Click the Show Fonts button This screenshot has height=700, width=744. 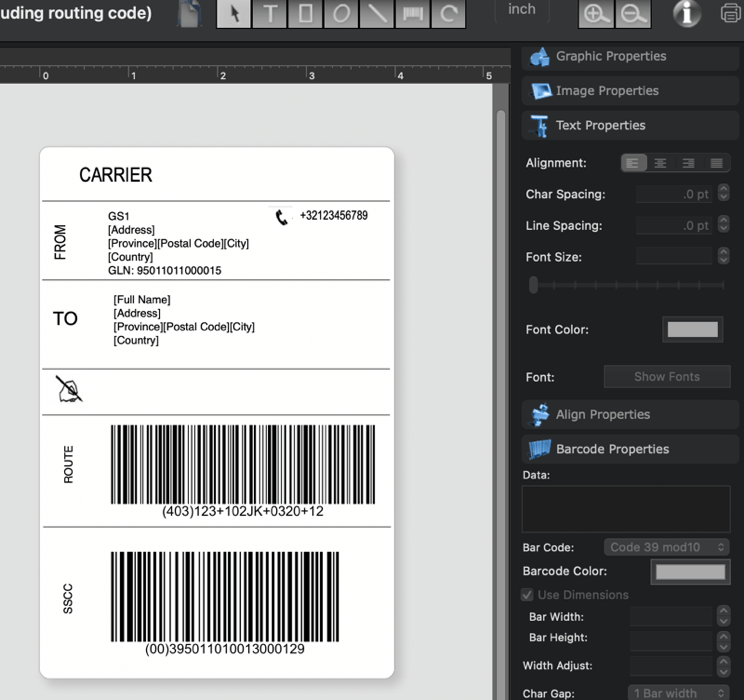pos(667,377)
